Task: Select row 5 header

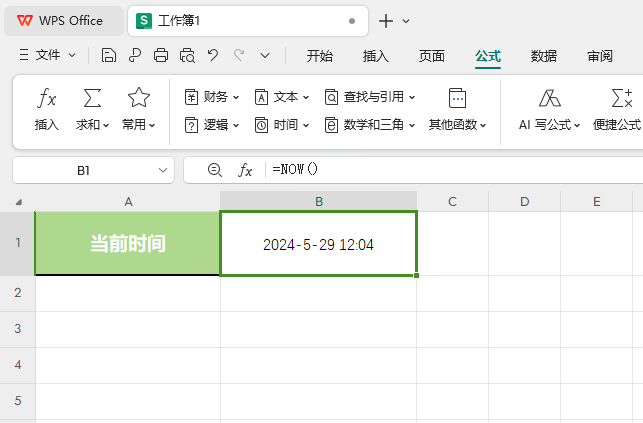Action: 18,401
